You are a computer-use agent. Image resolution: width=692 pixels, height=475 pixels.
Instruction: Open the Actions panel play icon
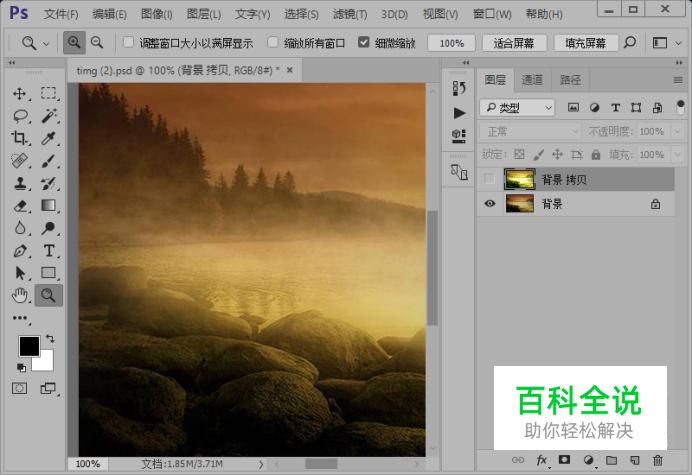coord(459,113)
